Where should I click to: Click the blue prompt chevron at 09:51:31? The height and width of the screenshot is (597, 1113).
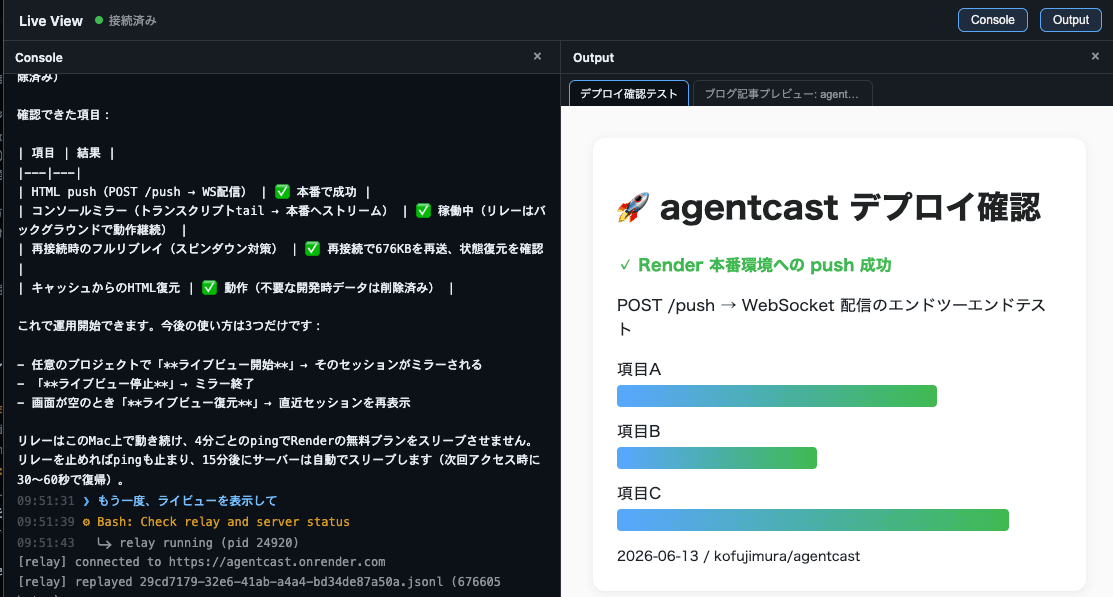pos(87,501)
